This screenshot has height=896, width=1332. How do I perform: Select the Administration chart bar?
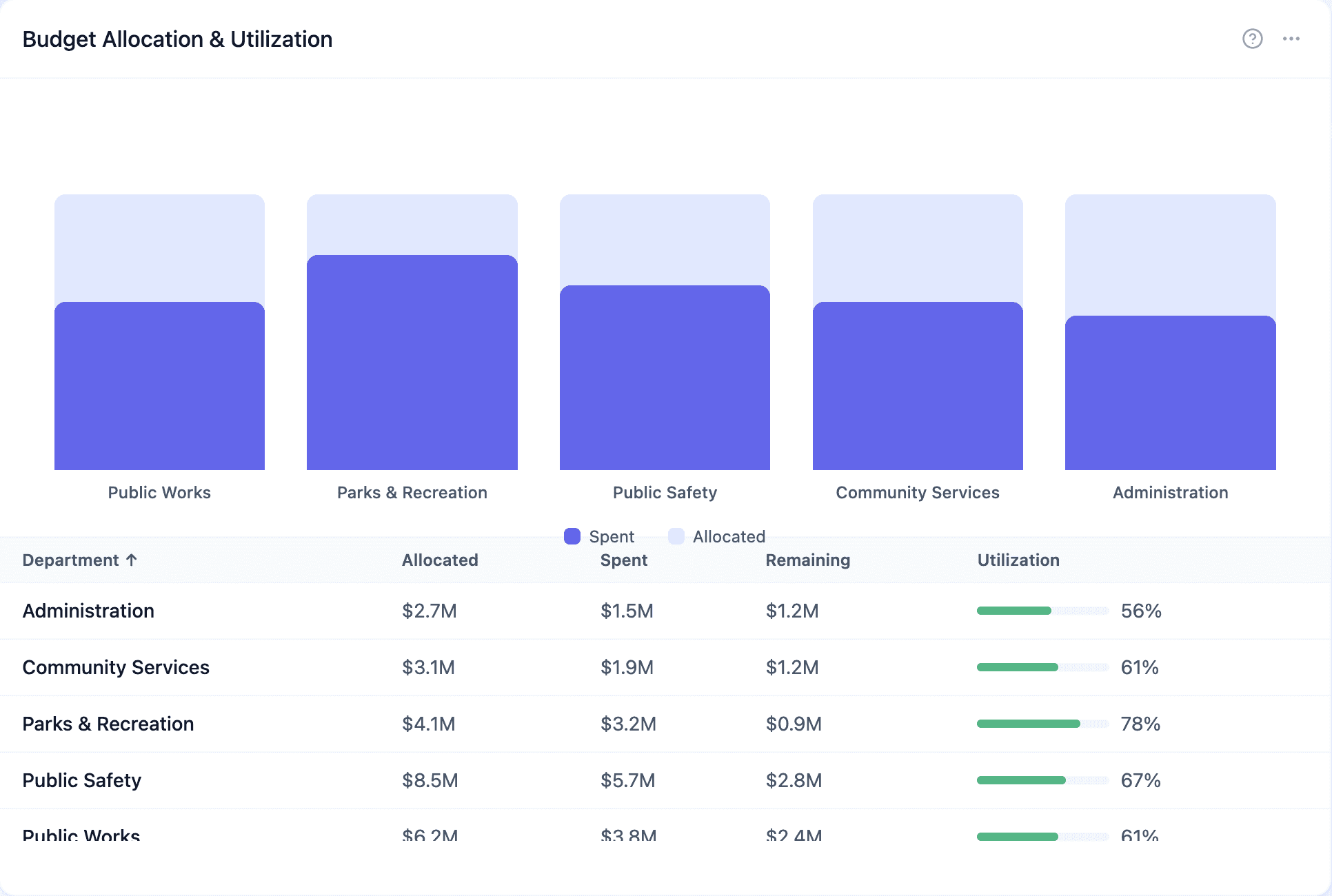(x=1170, y=393)
